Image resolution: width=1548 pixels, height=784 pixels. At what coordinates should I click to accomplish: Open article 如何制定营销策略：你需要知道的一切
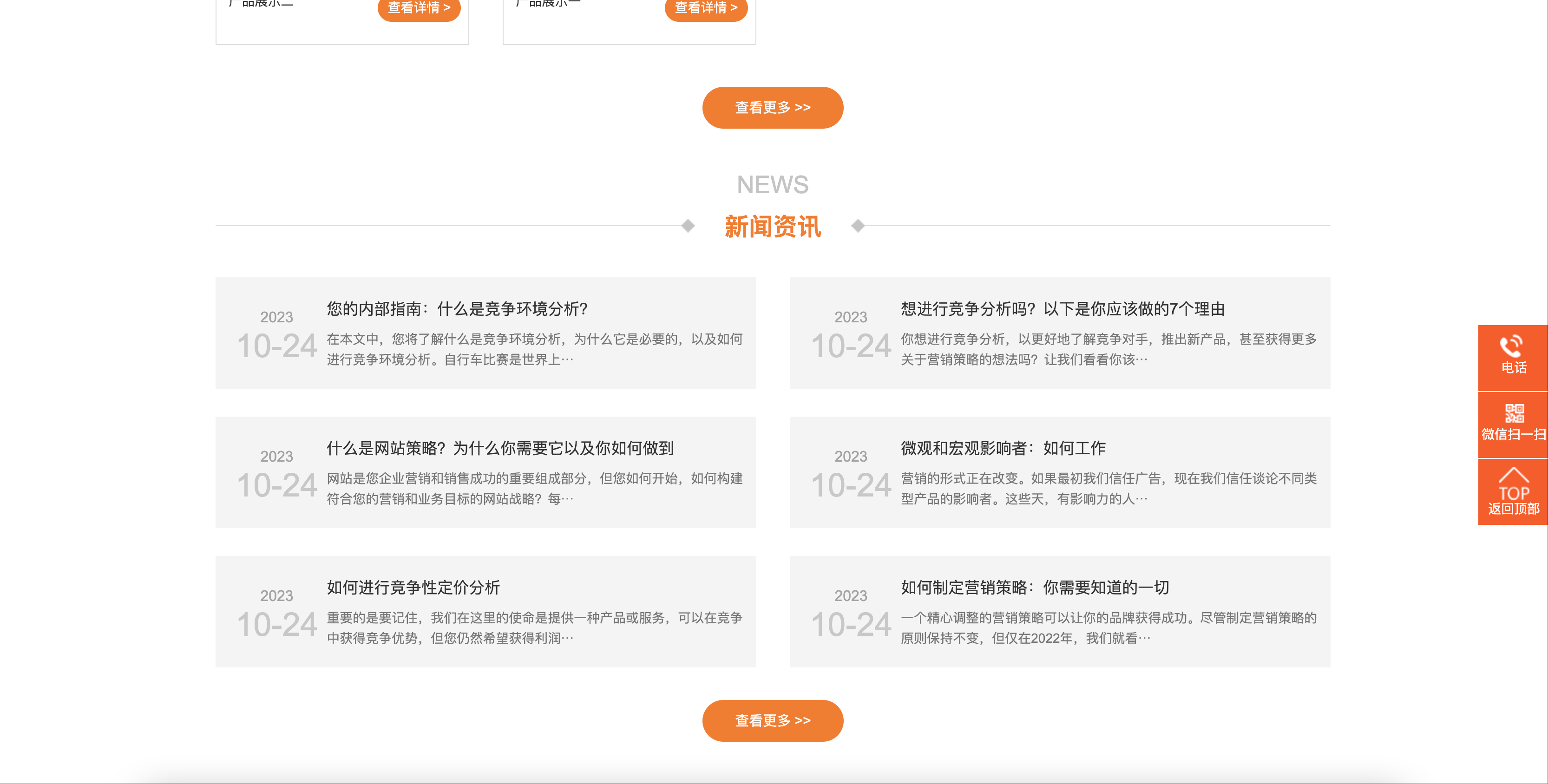[1035, 588]
